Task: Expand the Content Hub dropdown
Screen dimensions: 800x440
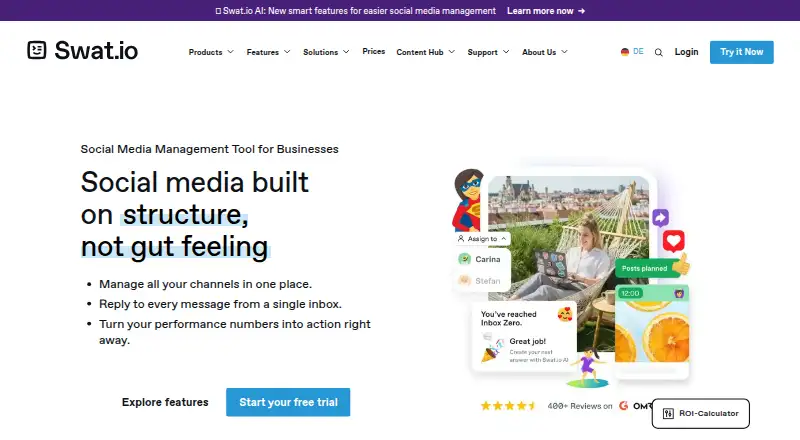Action: pyautogui.click(x=426, y=52)
